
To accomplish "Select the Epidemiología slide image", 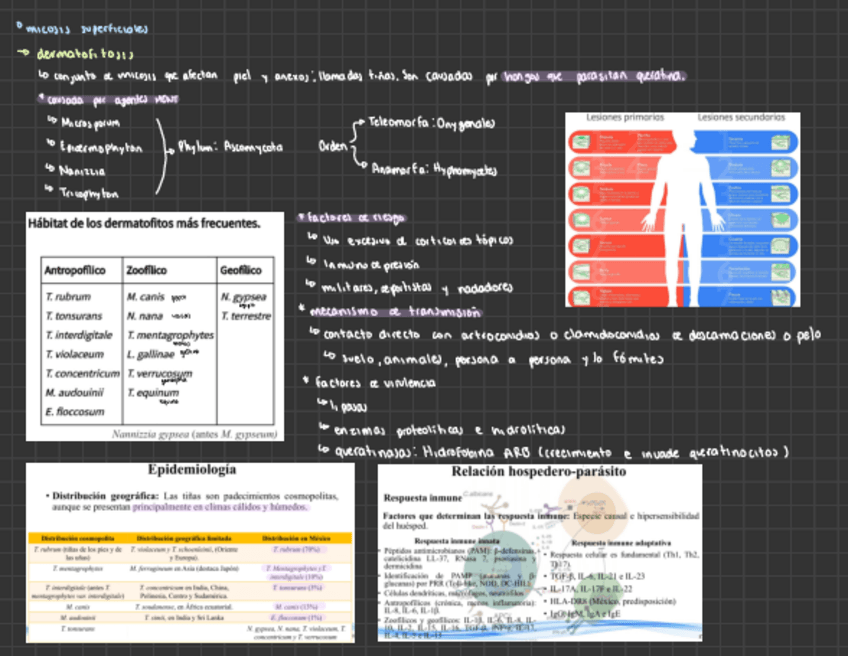I will point(190,550).
